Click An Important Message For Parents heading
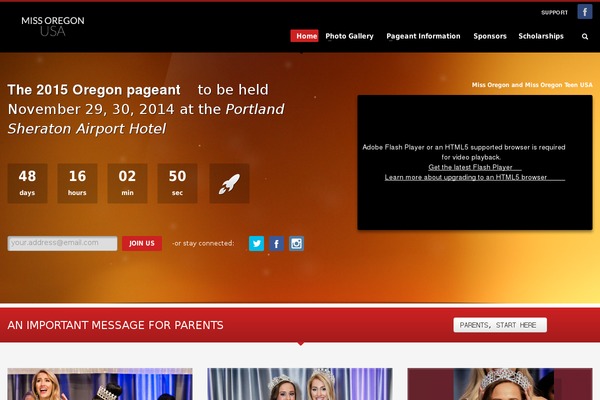This screenshot has width=600, height=400. pyautogui.click(x=115, y=325)
